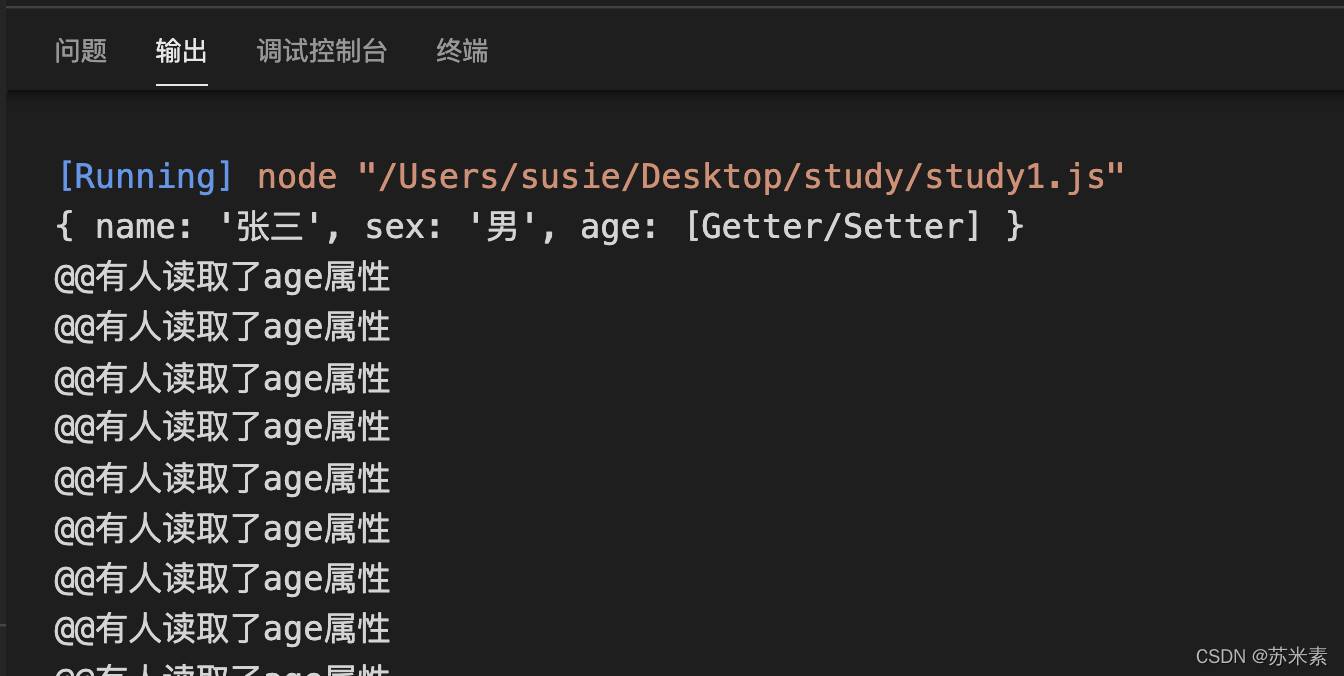Click the word node in command line
This screenshot has width=1344, height=676.
(297, 177)
